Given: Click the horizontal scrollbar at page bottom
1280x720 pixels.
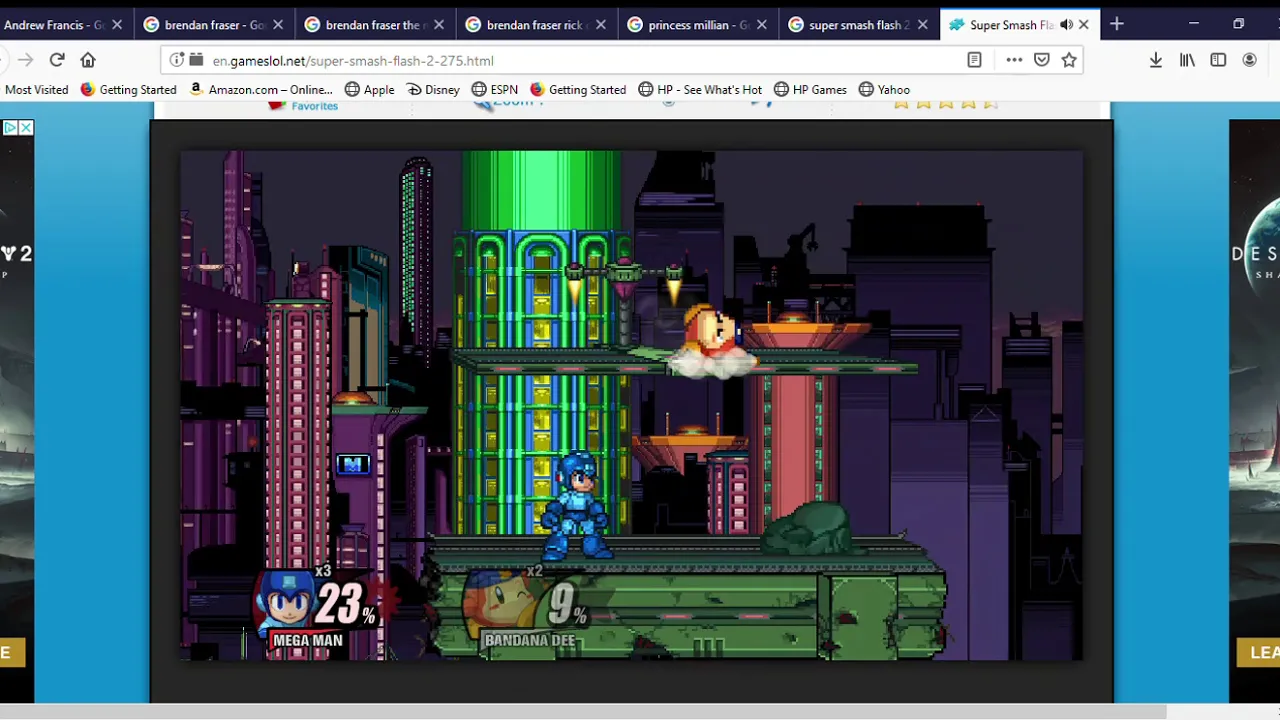Looking at the screenshot, I should [x=583, y=711].
